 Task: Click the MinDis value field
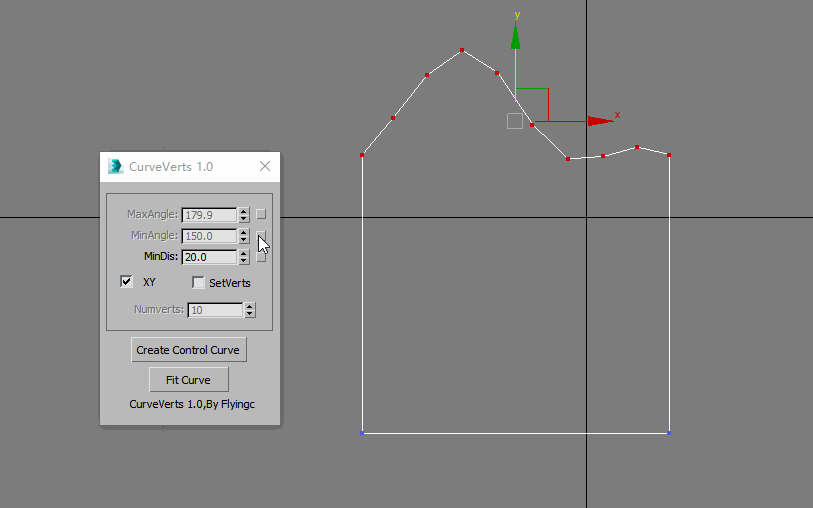click(209, 257)
